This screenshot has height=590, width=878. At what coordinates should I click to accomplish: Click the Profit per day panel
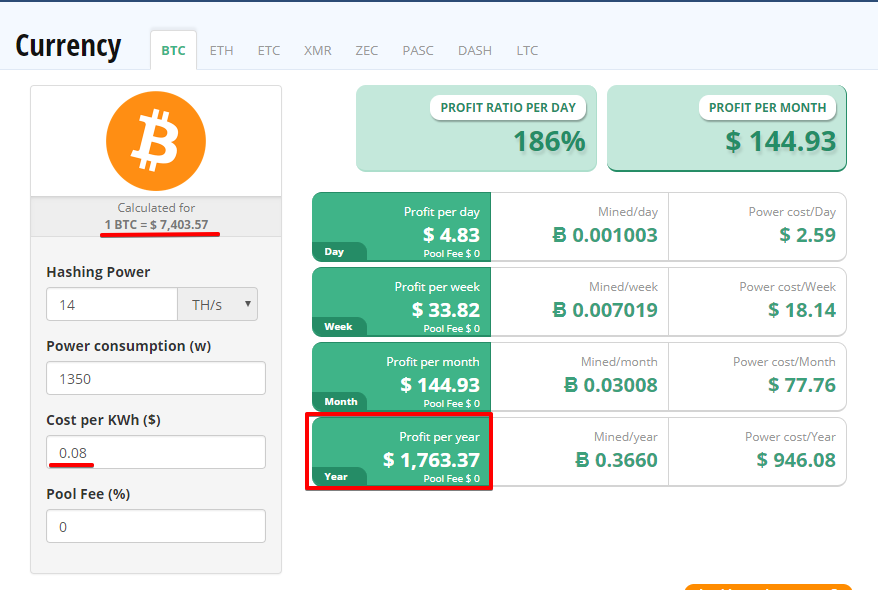coord(401,227)
